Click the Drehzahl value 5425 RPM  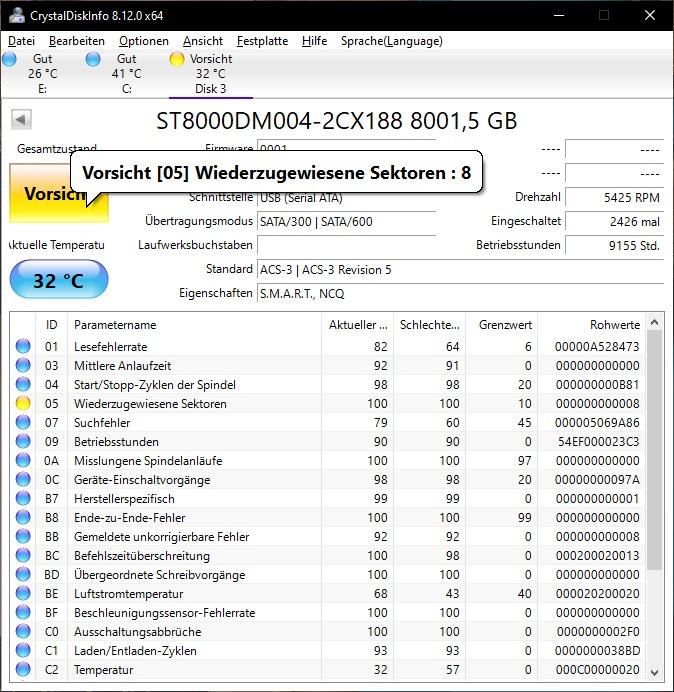click(x=614, y=198)
